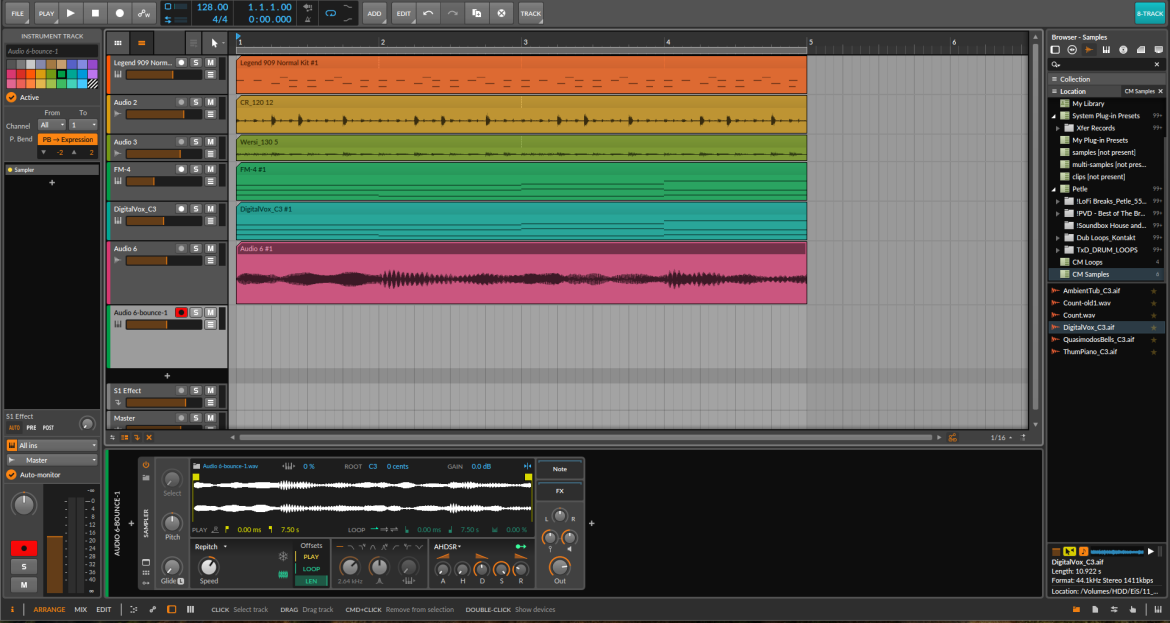The height and width of the screenshot is (623, 1170).
Task: Open the All ins input dropdown
Action: tap(52, 445)
